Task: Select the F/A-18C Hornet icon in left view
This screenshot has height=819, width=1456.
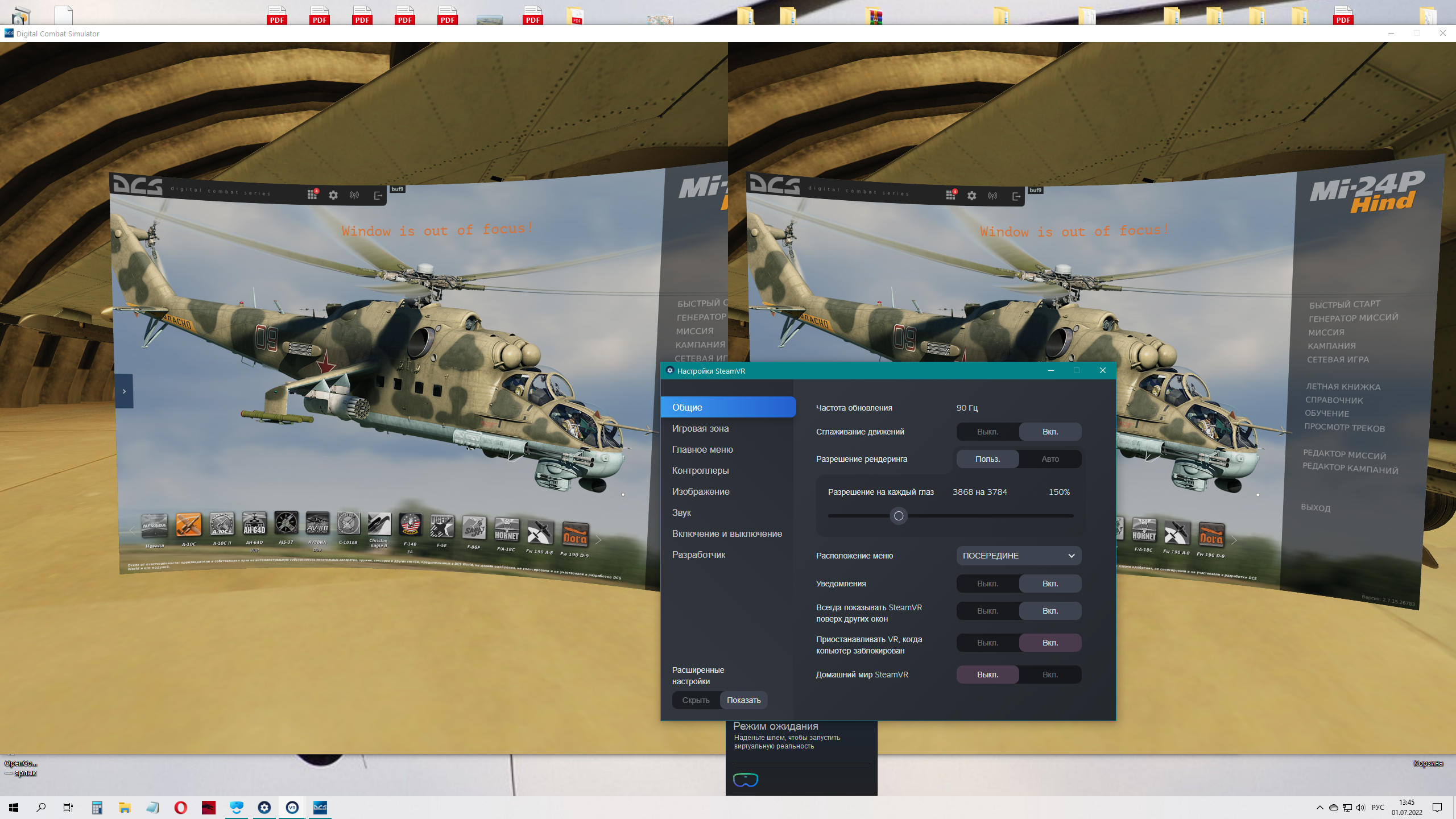Action: (506, 530)
